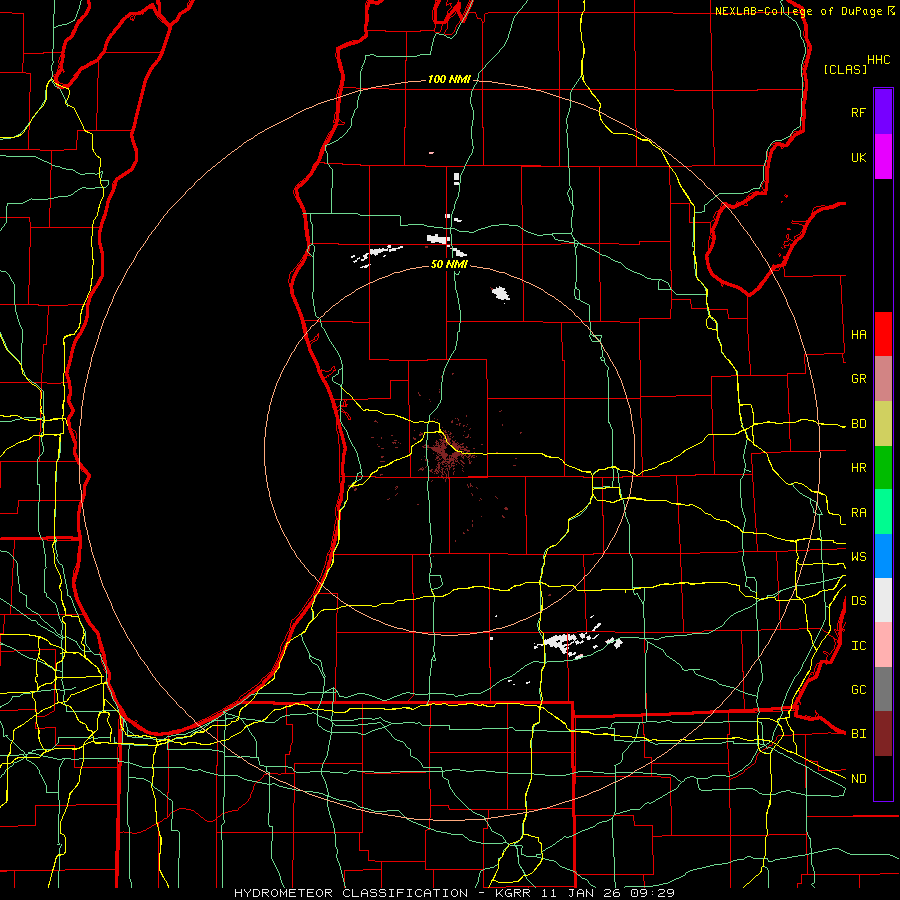Image resolution: width=900 pixels, height=900 pixels.
Task: Click the WS legend label
Action: 858,556
